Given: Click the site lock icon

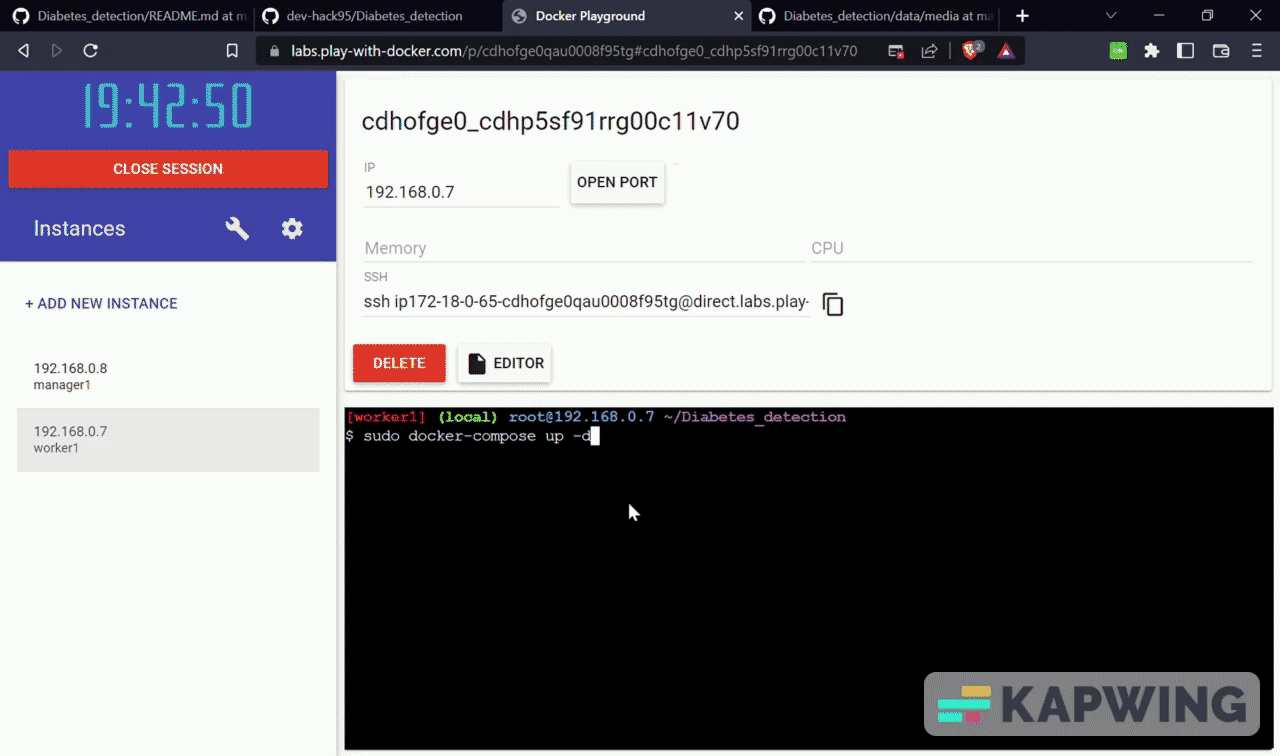Looking at the screenshot, I should [274, 51].
